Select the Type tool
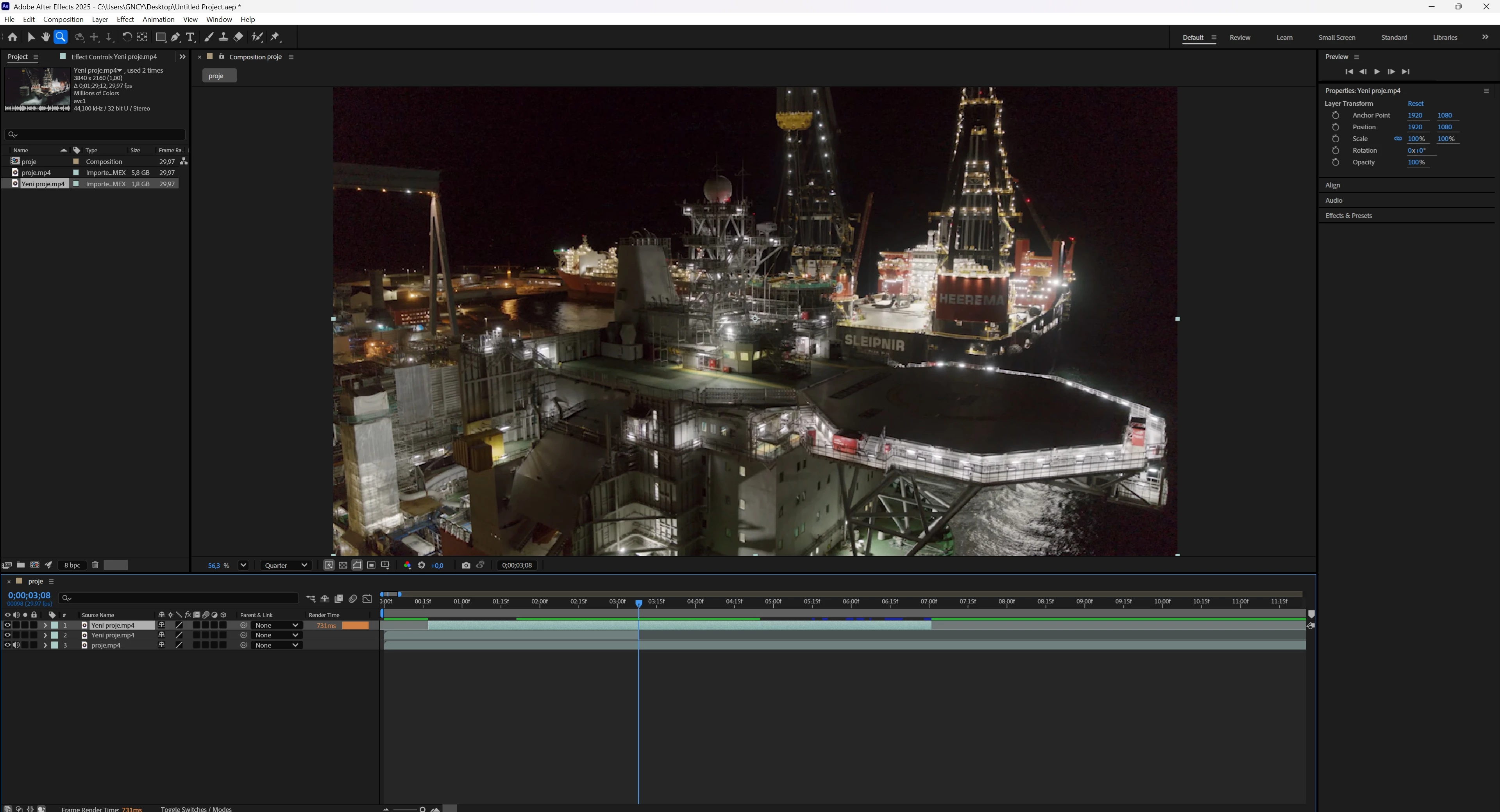1500x812 pixels. [x=190, y=37]
